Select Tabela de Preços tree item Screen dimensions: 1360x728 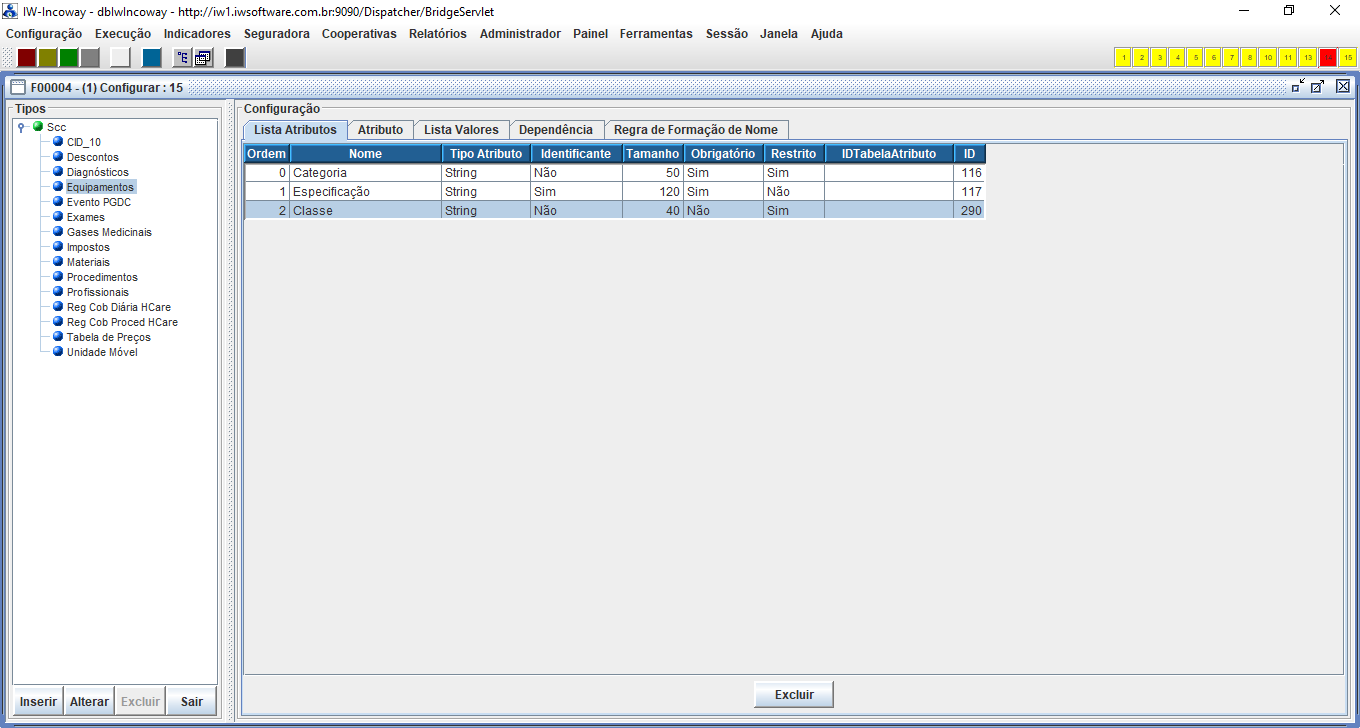click(108, 337)
